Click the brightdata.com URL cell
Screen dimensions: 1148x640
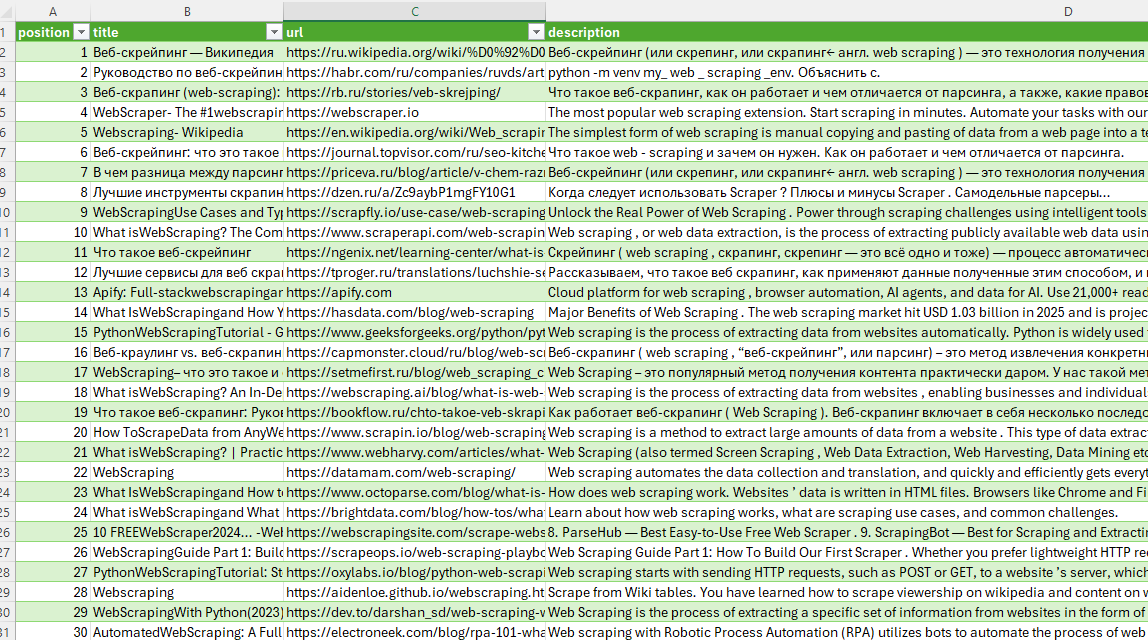(x=414, y=513)
